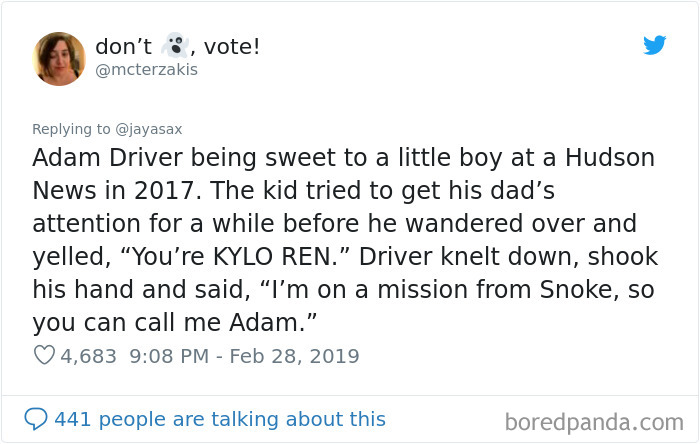This screenshot has height=444, width=700.
Task: Click the boredpanda.com watermark
Action: 594,422
